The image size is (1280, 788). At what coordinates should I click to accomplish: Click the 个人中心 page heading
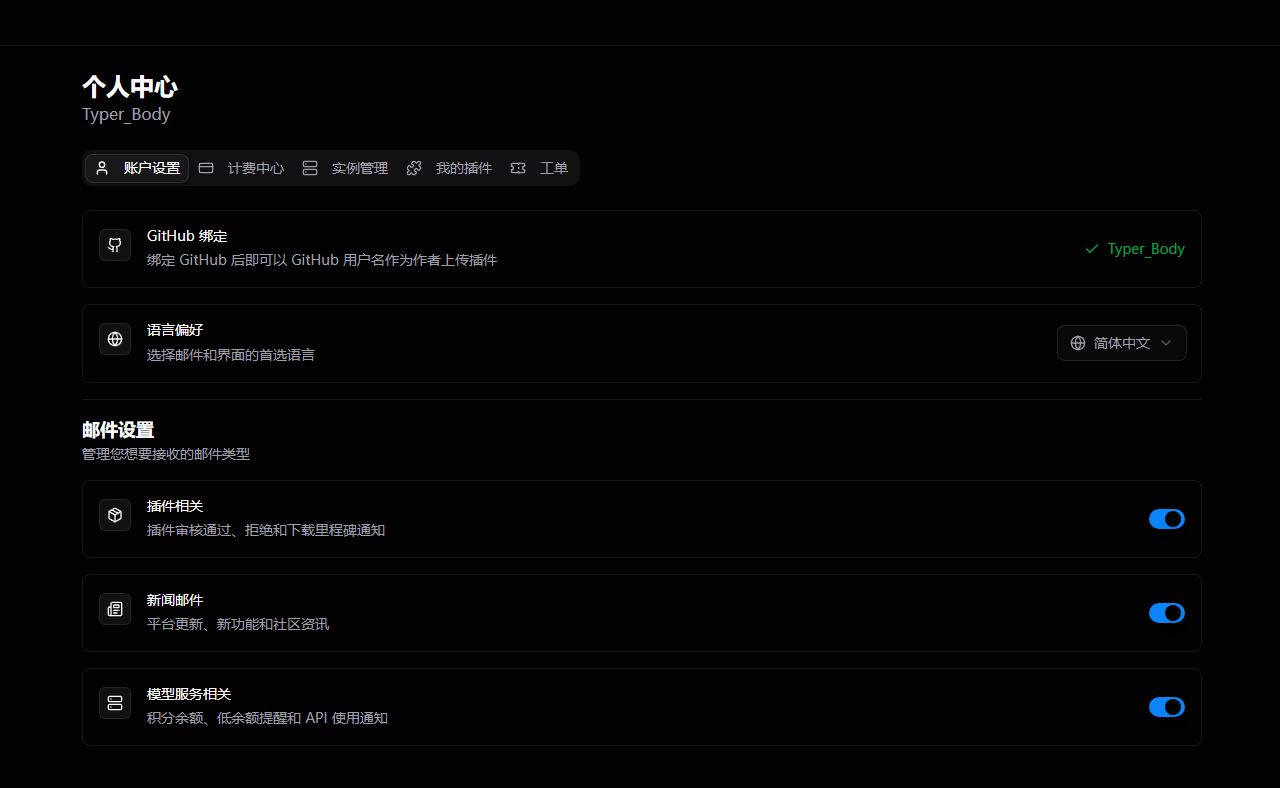(130, 87)
